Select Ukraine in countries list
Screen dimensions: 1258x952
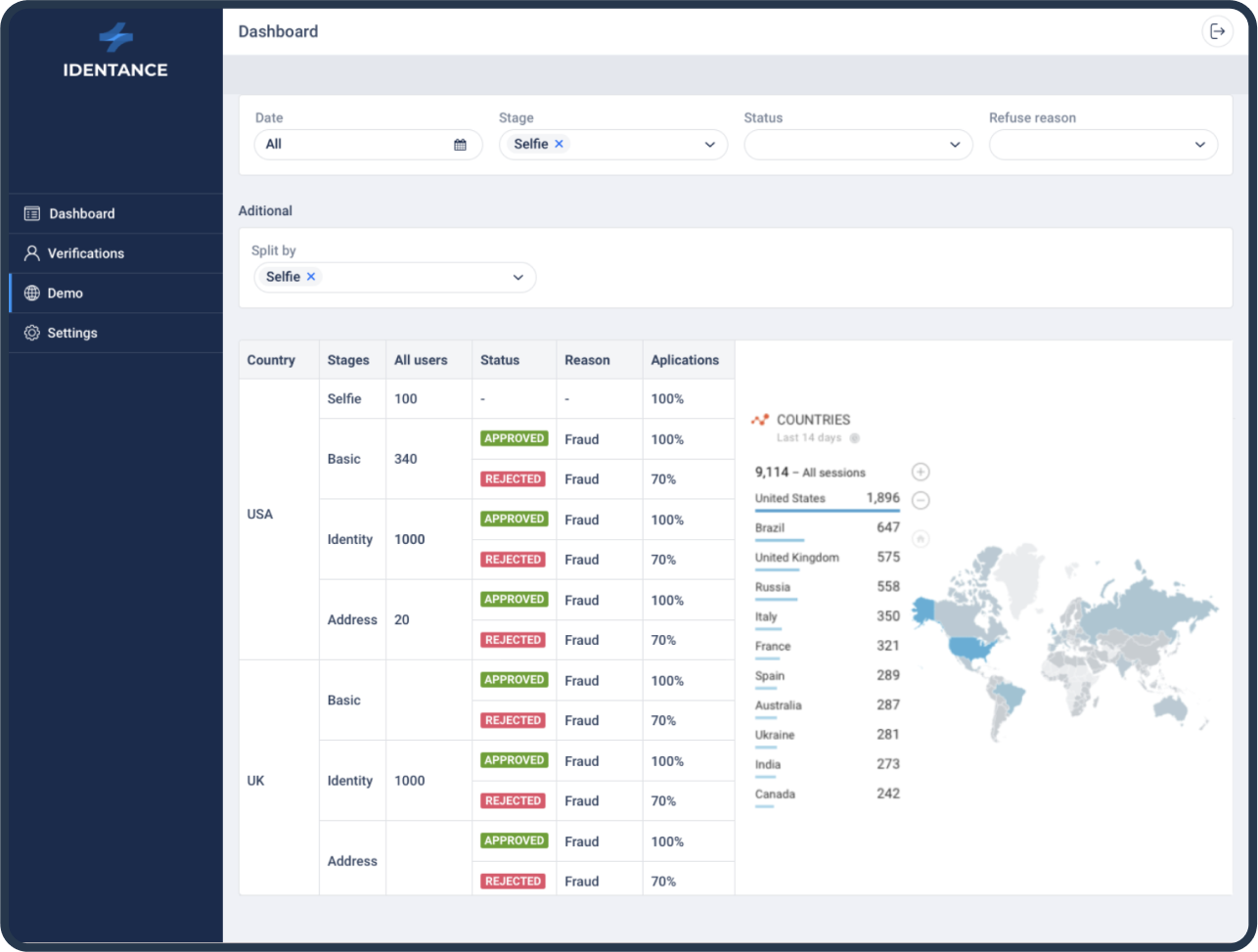775,735
